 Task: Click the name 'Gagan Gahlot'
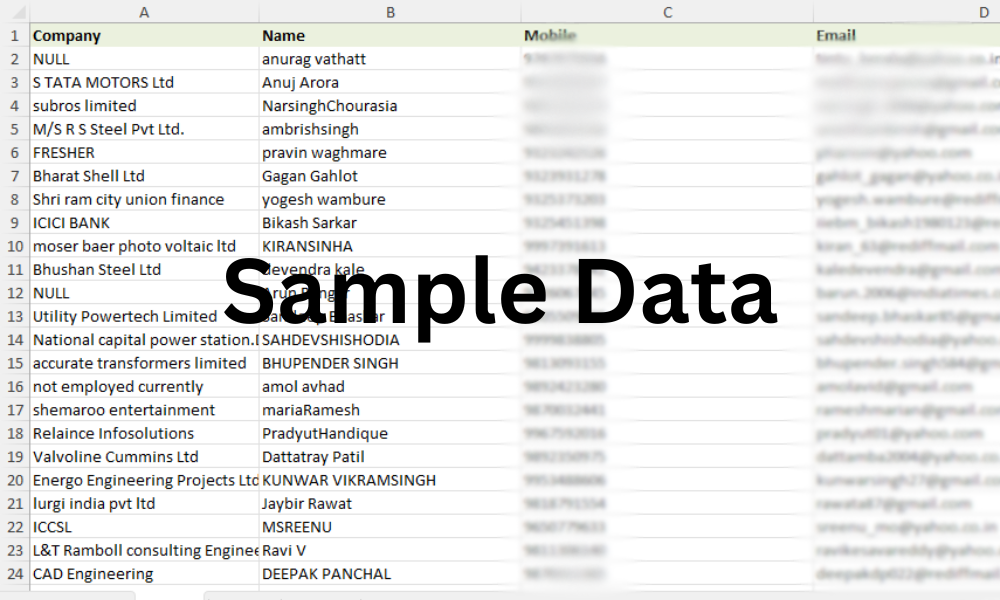(390, 176)
